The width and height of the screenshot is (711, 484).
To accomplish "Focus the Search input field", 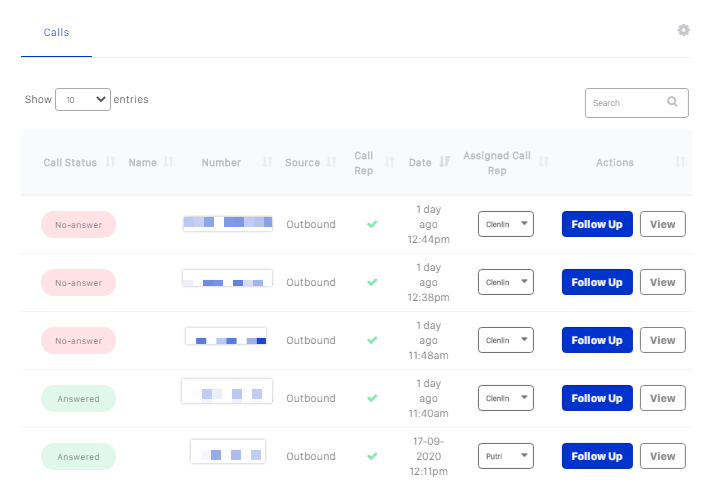I will point(637,103).
